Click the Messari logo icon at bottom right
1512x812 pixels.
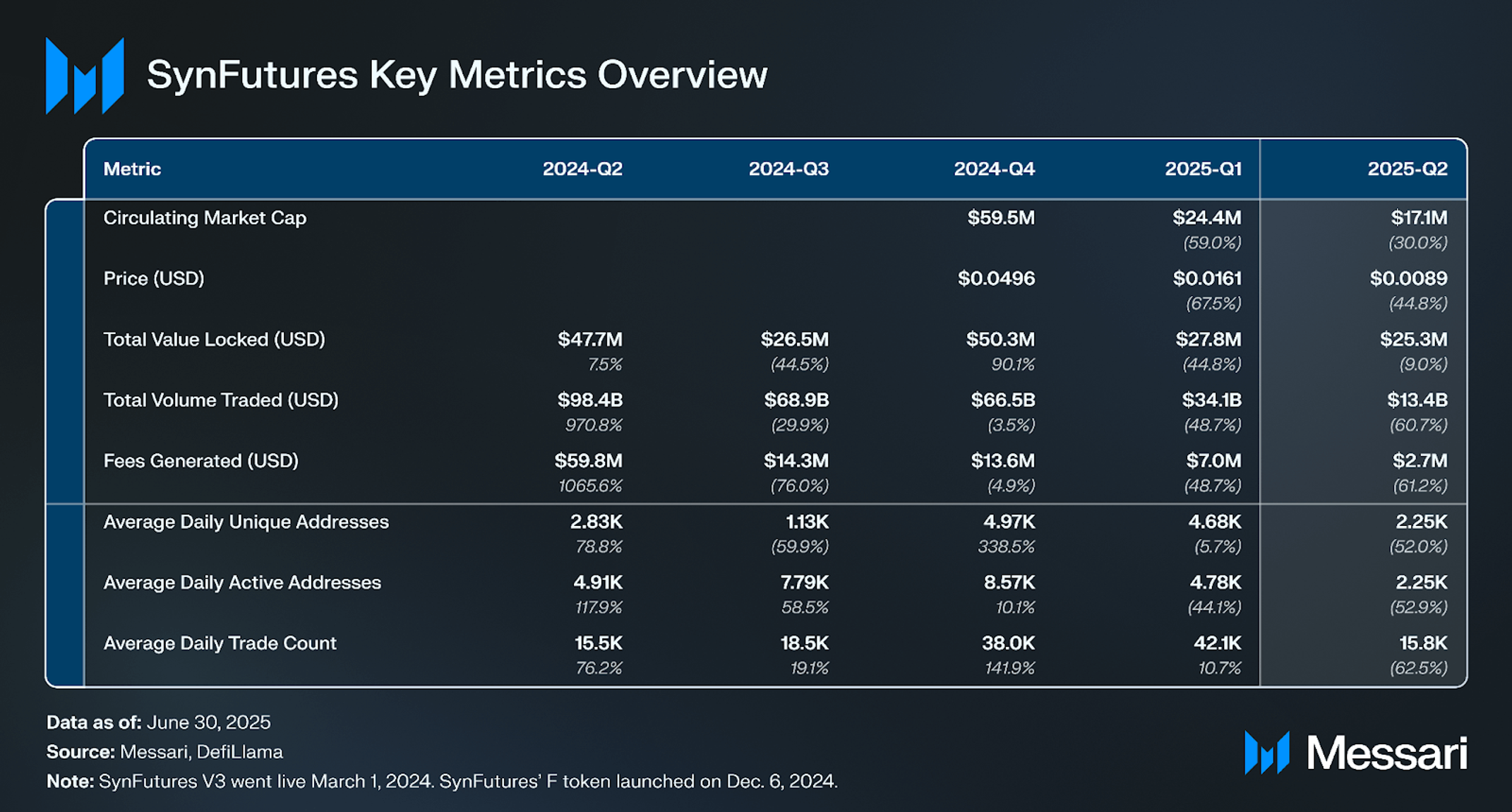1267,753
